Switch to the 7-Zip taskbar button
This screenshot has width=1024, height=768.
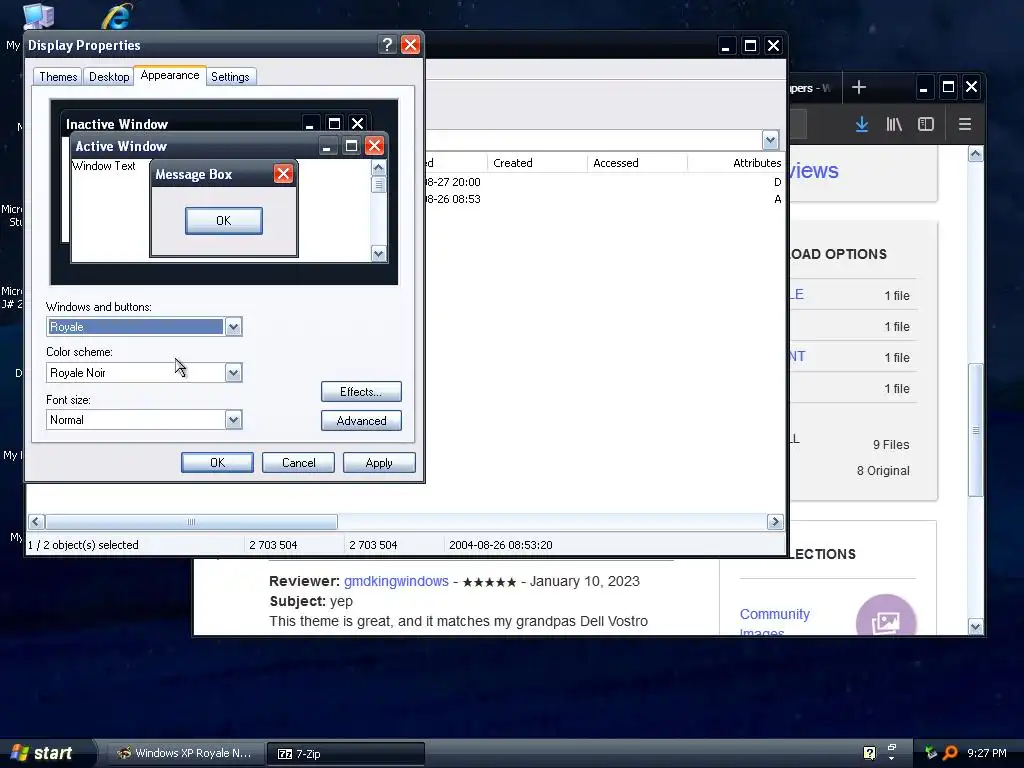[x=345, y=754]
